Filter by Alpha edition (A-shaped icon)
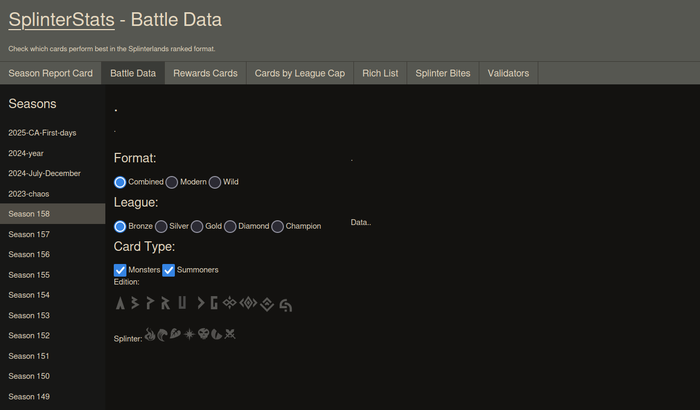The height and width of the screenshot is (410, 700). click(x=120, y=303)
